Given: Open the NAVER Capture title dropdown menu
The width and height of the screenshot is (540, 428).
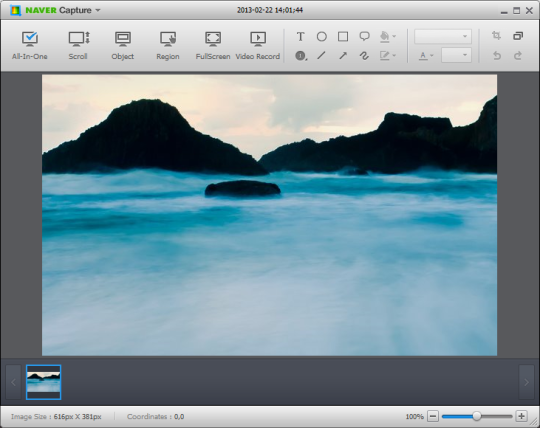Looking at the screenshot, I should click(x=98, y=10).
